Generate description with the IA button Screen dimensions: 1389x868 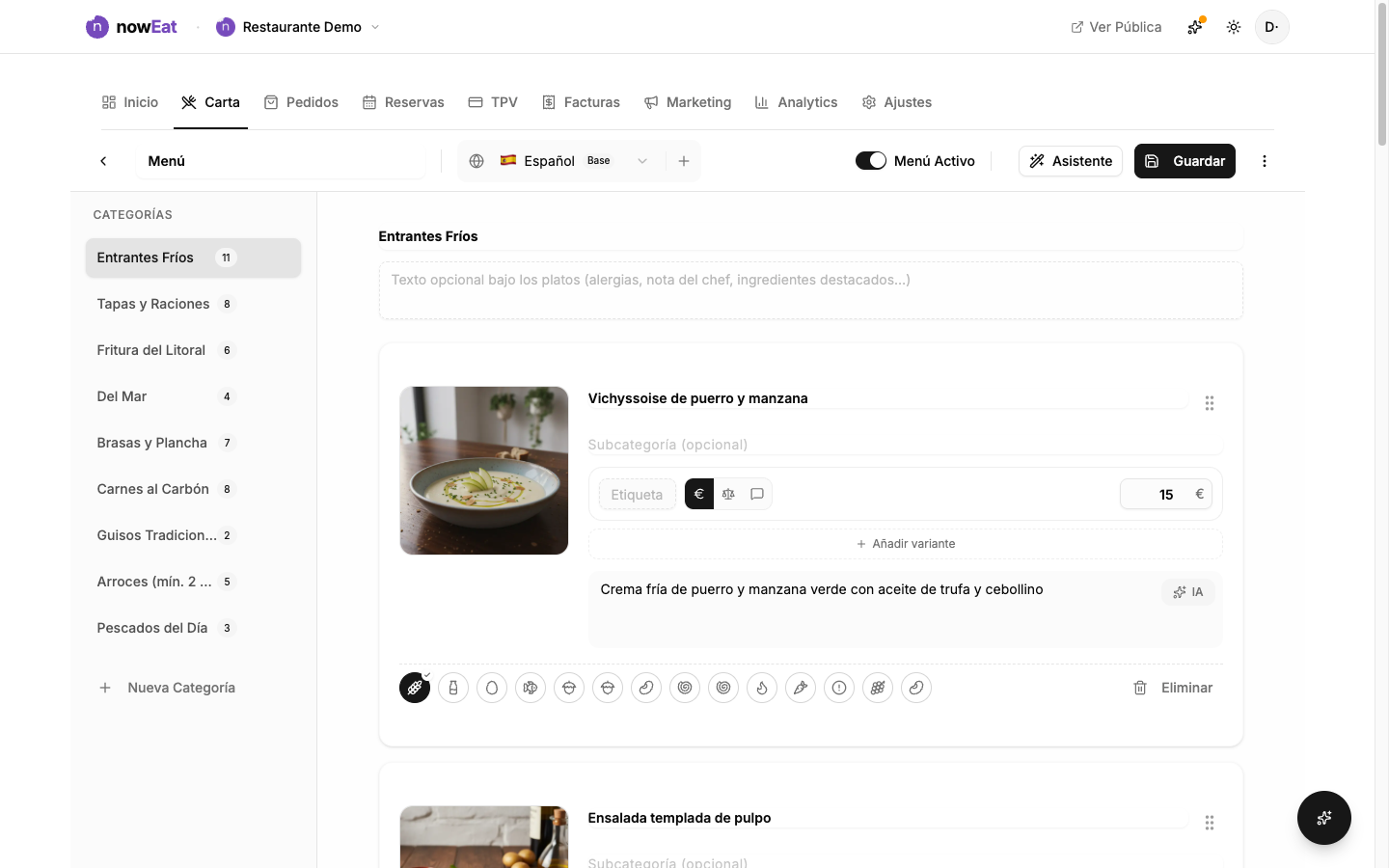(1188, 592)
